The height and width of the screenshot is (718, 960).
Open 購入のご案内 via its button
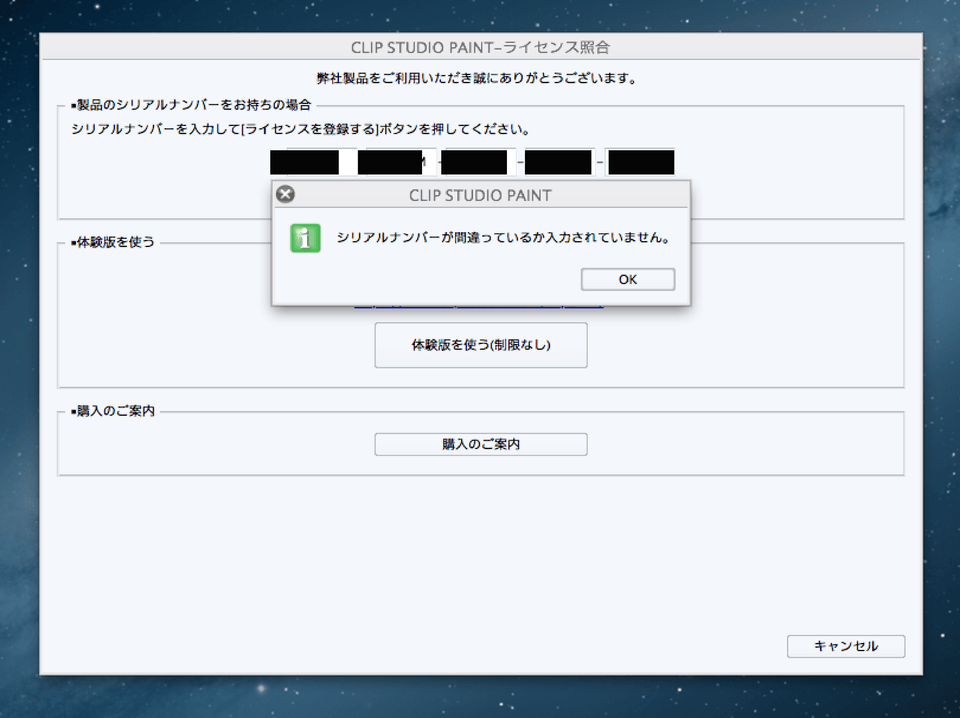click(480, 444)
